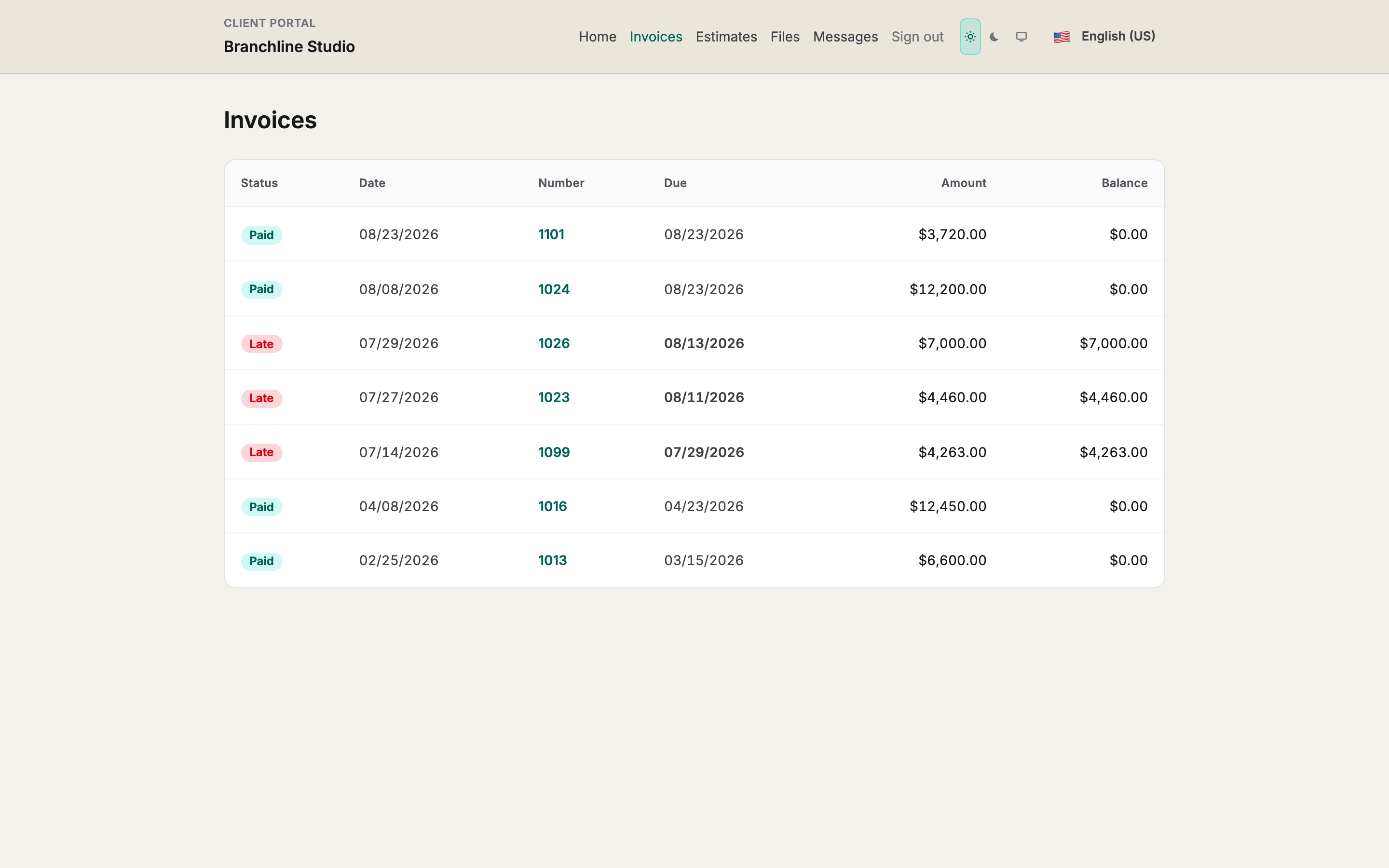Click the date 02/25/2026
This screenshot has height=868, width=1389.
click(x=398, y=560)
